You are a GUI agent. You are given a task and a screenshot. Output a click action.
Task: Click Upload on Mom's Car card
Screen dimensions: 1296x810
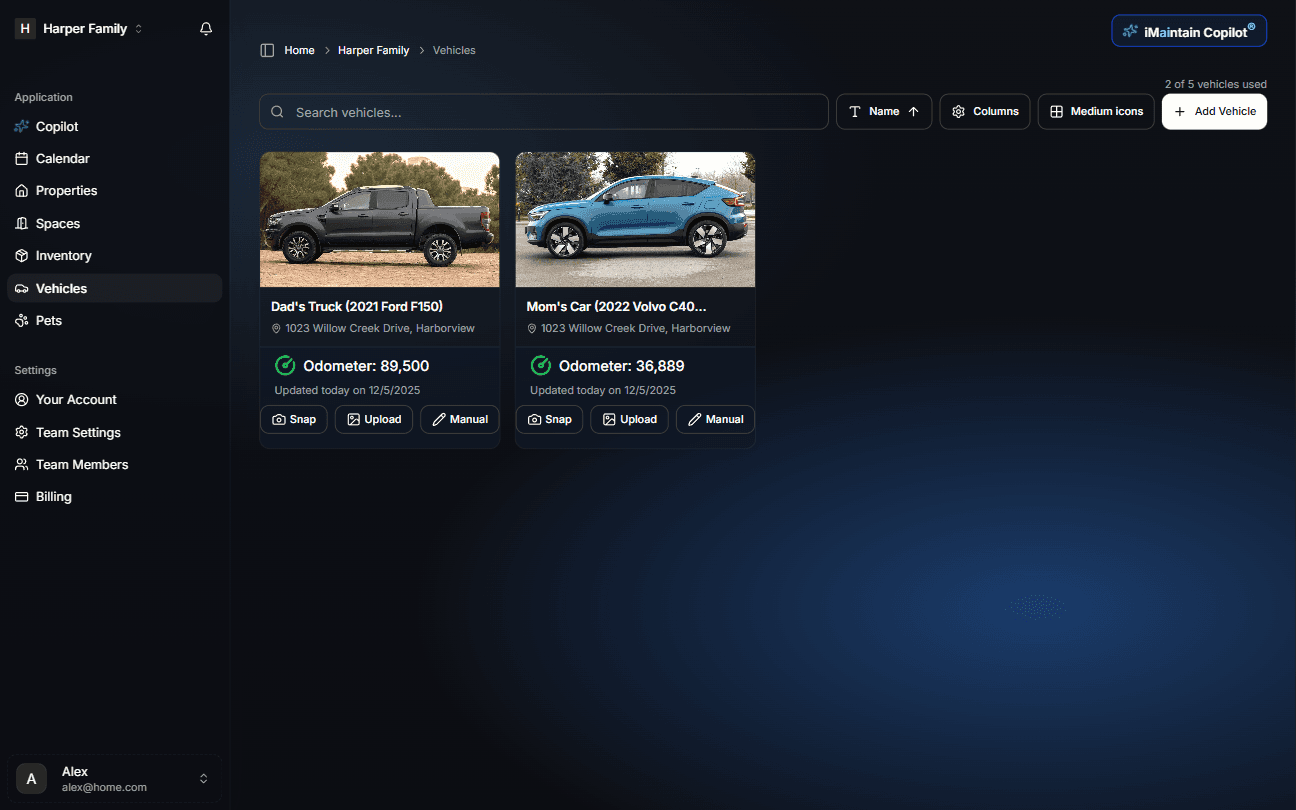(x=630, y=420)
